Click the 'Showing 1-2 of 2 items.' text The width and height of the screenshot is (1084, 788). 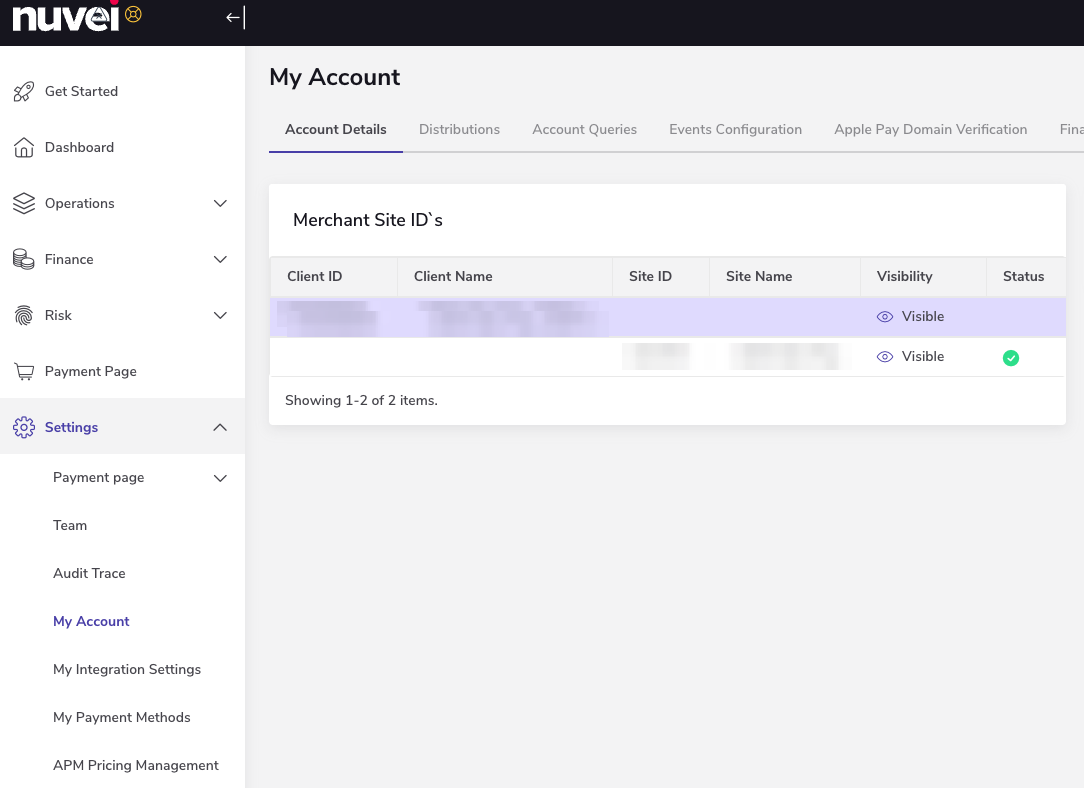[x=361, y=400]
